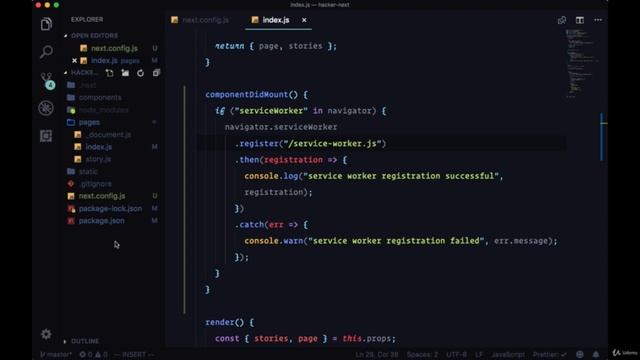Click the Prettier status item
Screen dimensions: 640x360
[x=549, y=354]
